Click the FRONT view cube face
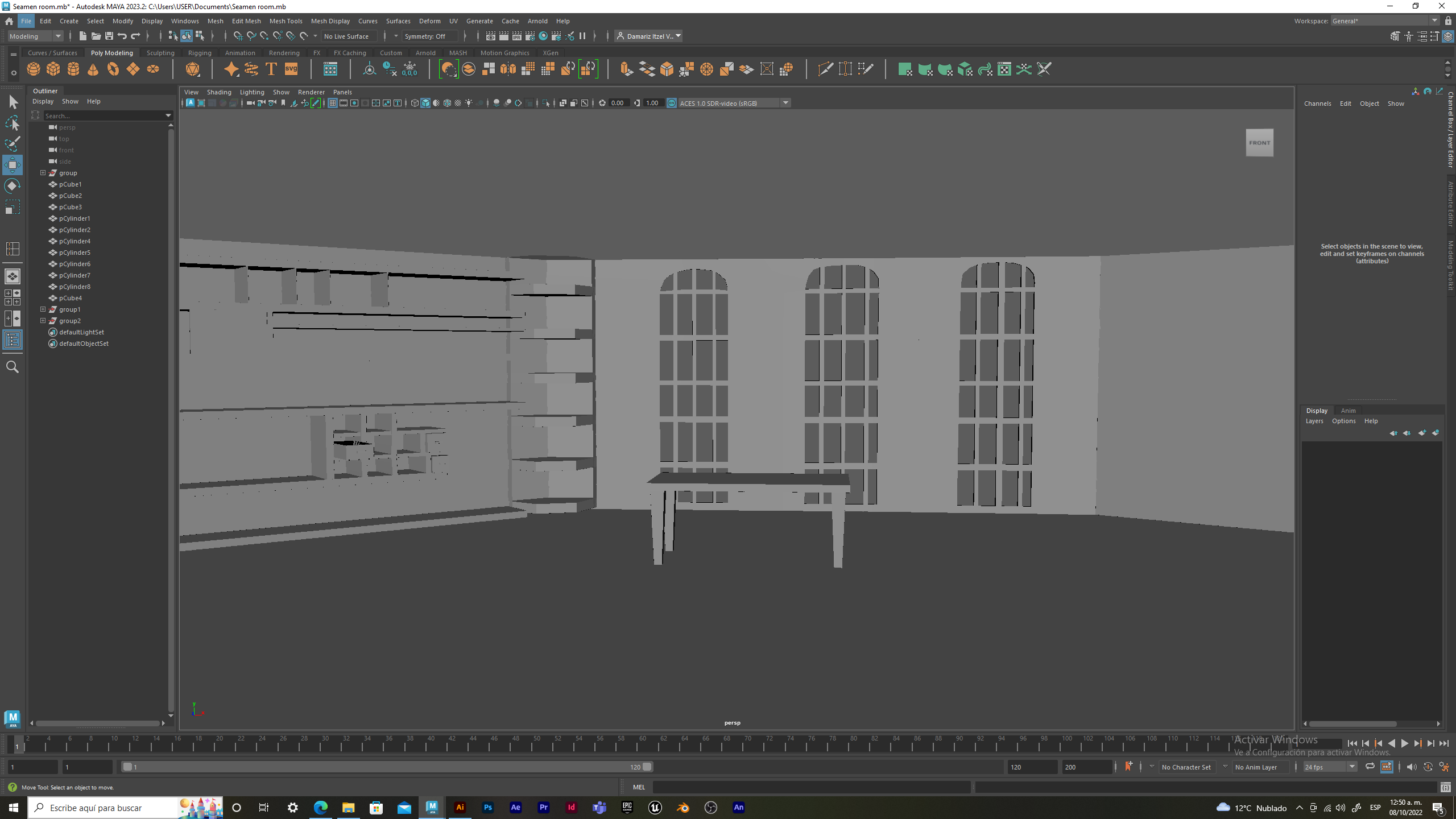The height and width of the screenshot is (819, 1456). pos(1259,143)
